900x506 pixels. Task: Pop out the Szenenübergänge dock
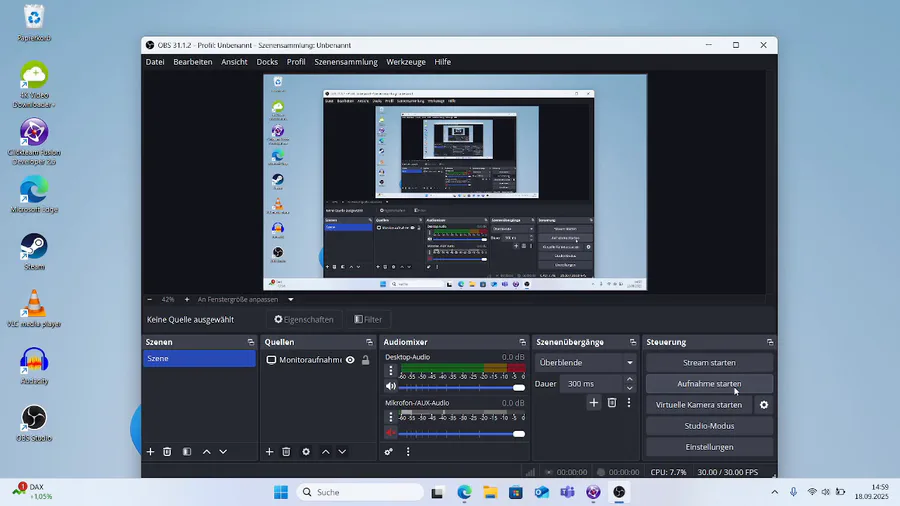[633, 342]
